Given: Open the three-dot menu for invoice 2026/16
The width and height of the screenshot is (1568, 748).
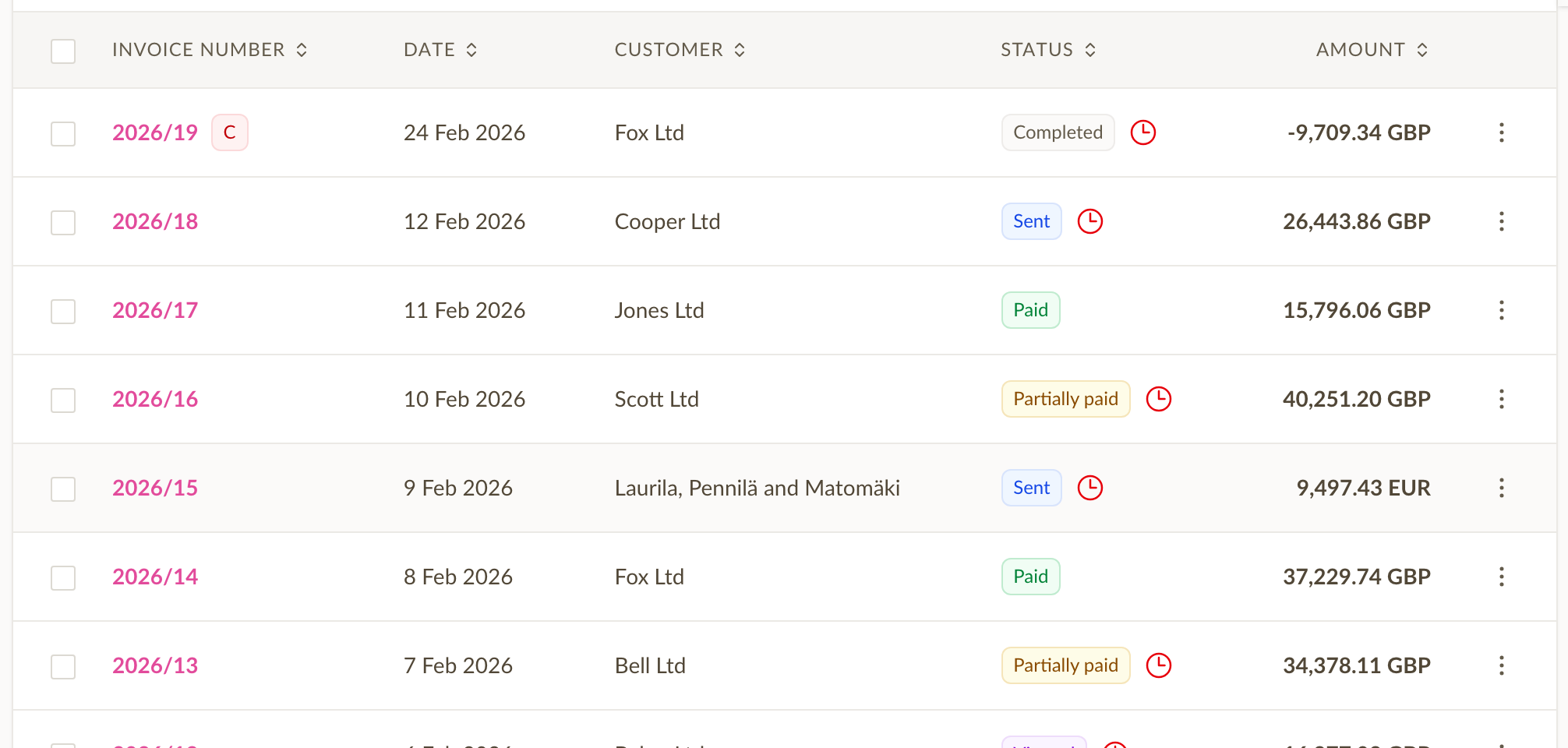Looking at the screenshot, I should (x=1501, y=399).
